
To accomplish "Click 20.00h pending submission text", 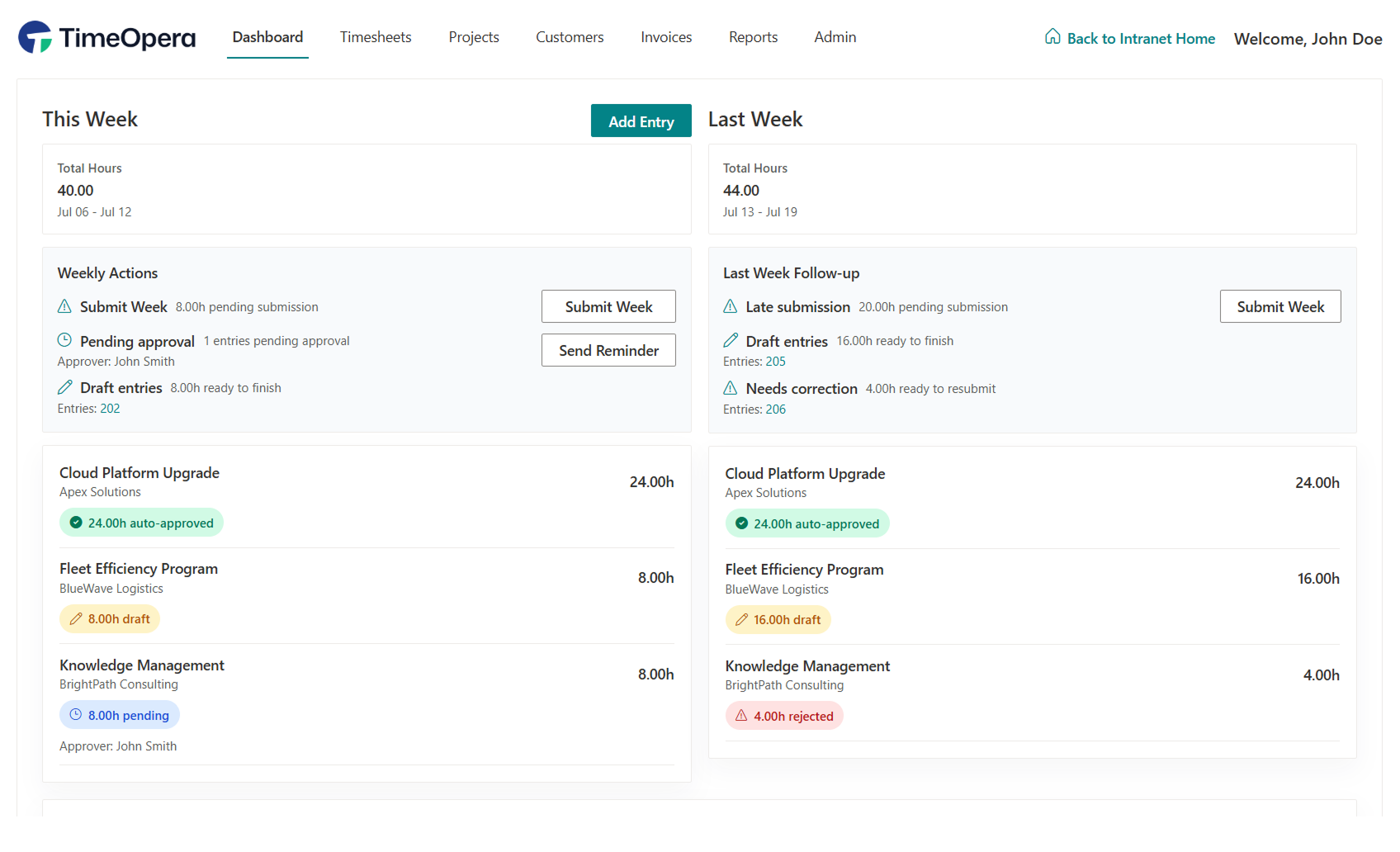I will click(x=933, y=307).
